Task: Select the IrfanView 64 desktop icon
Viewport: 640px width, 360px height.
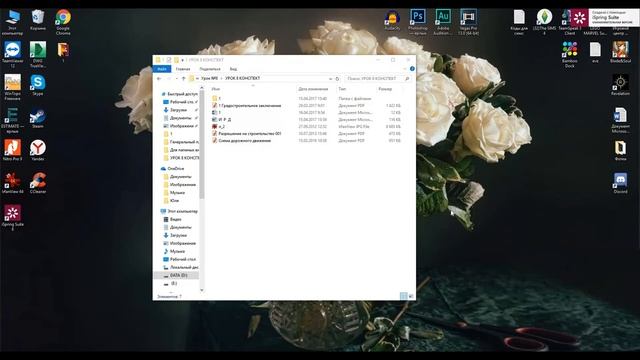Action: coord(13,183)
